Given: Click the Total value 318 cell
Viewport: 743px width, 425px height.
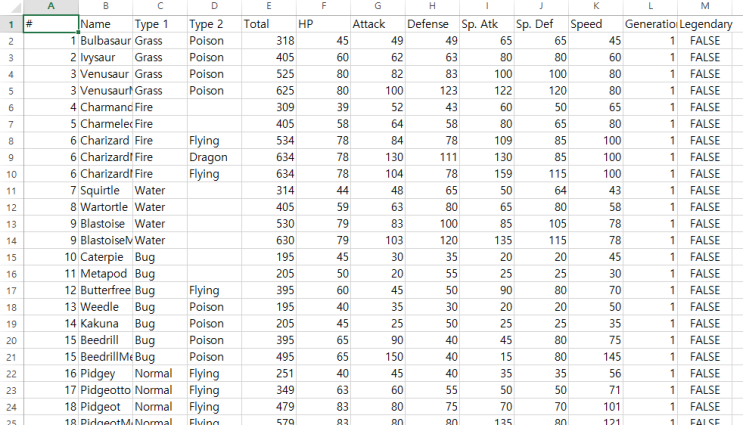Looking at the screenshot, I should click(268, 40).
